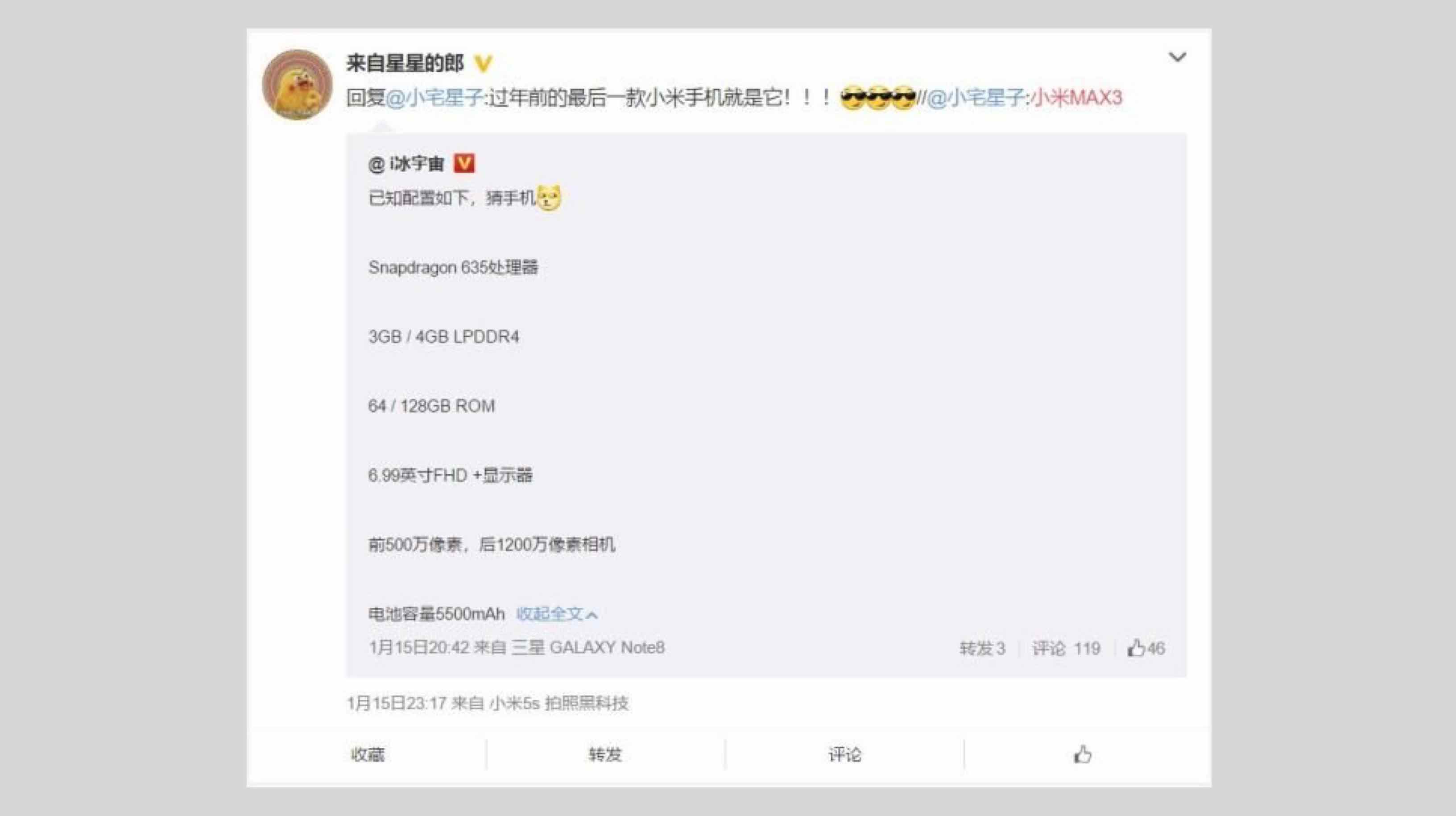Open the first @小宅星子 mention after 回复
The image size is (1456, 816).
pyautogui.click(x=434, y=98)
